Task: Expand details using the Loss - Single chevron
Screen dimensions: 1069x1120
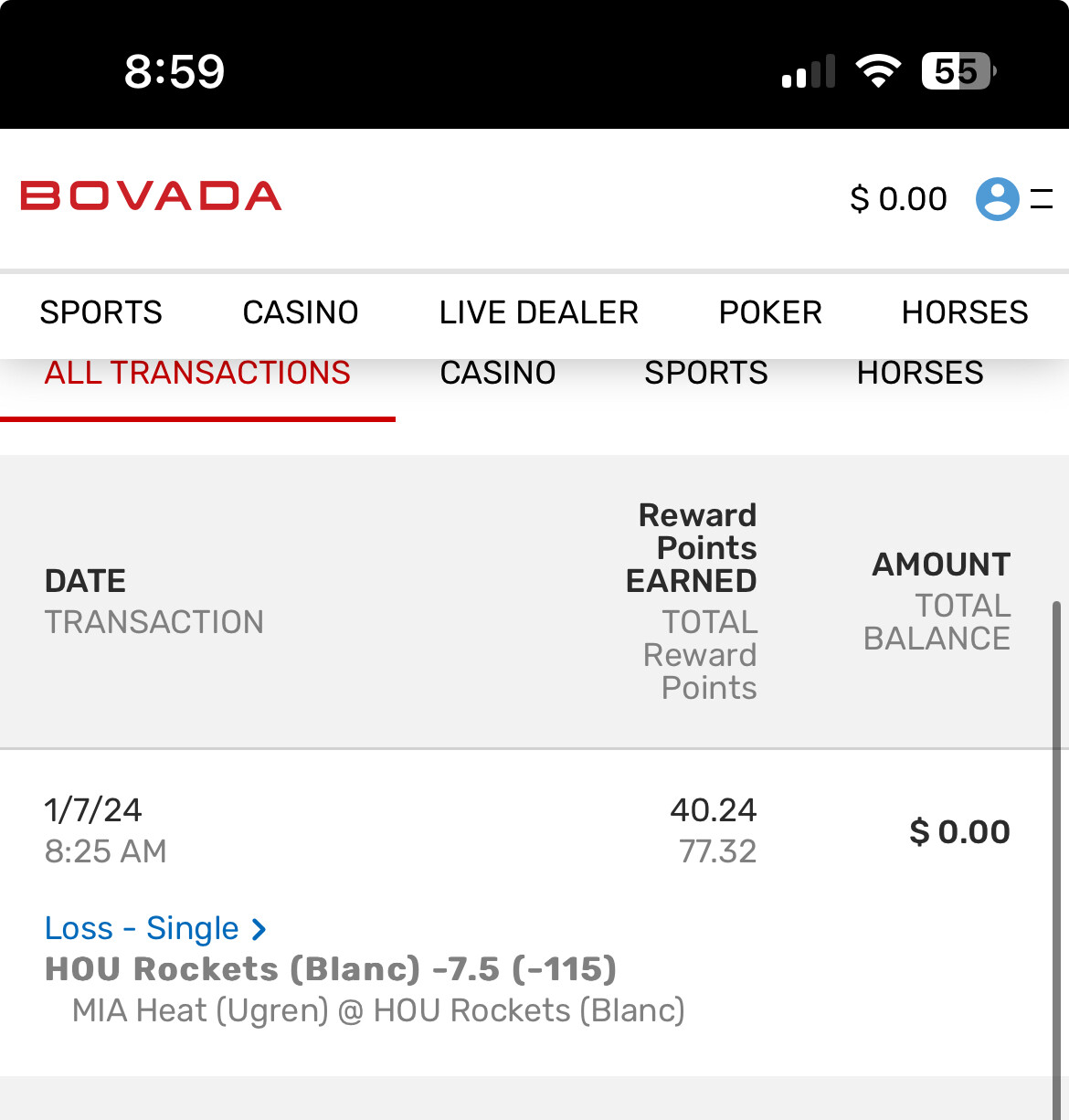Action: coord(259,929)
